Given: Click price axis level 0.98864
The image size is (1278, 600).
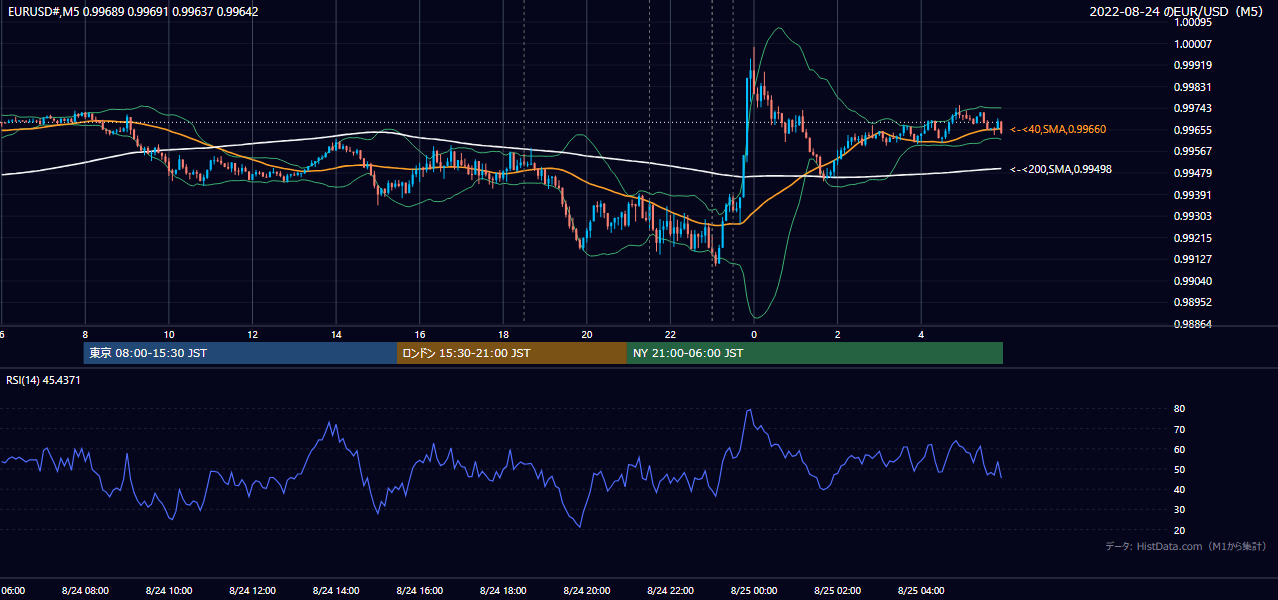Looking at the screenshot, I should [x=1194, y=324].
